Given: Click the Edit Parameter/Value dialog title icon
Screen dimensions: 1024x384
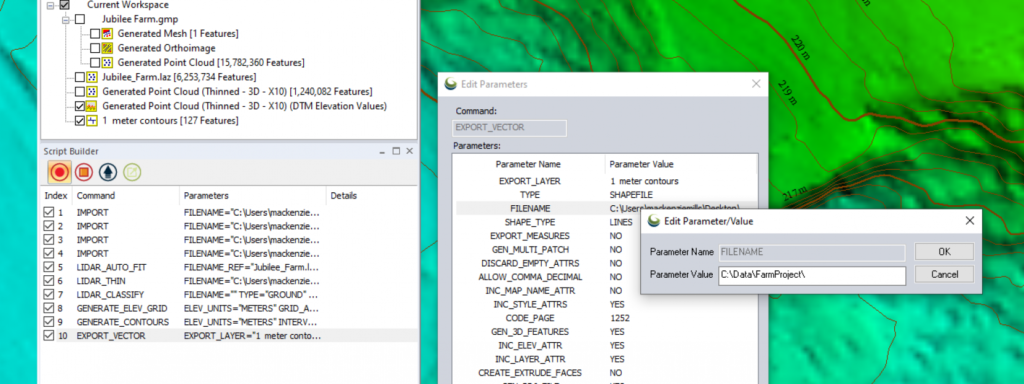Looking at the screenshot, I should [x=653, y=221].
